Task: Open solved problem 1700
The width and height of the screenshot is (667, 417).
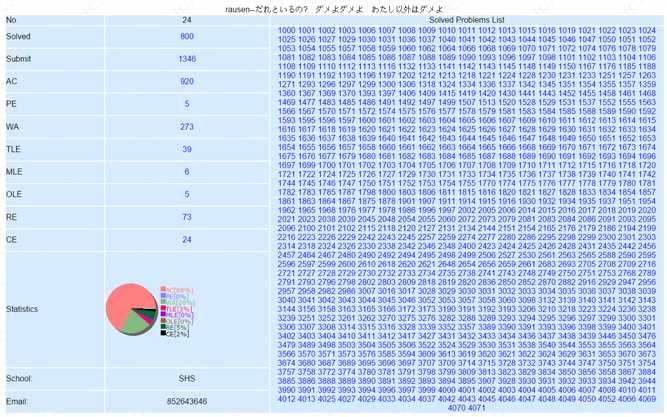Action: [x=327, y=165]
